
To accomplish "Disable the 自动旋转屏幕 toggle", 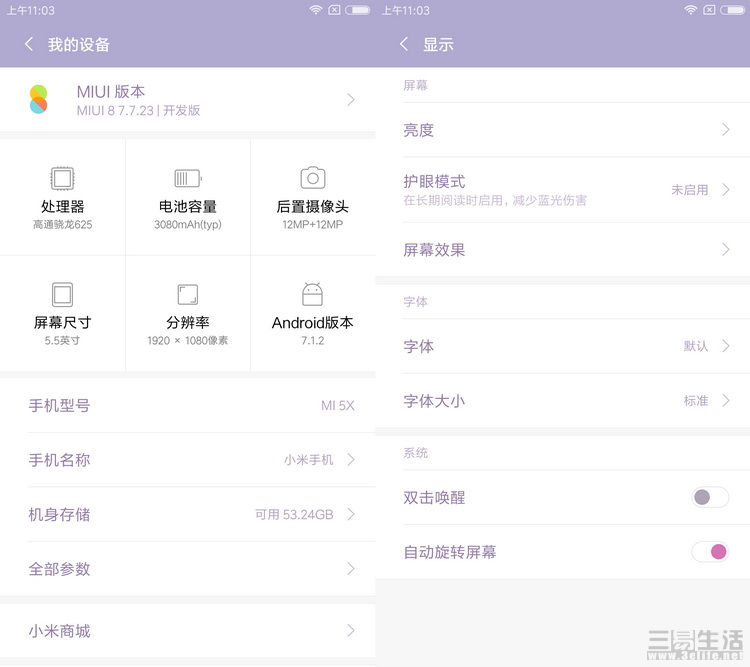I will click(710, 551).
